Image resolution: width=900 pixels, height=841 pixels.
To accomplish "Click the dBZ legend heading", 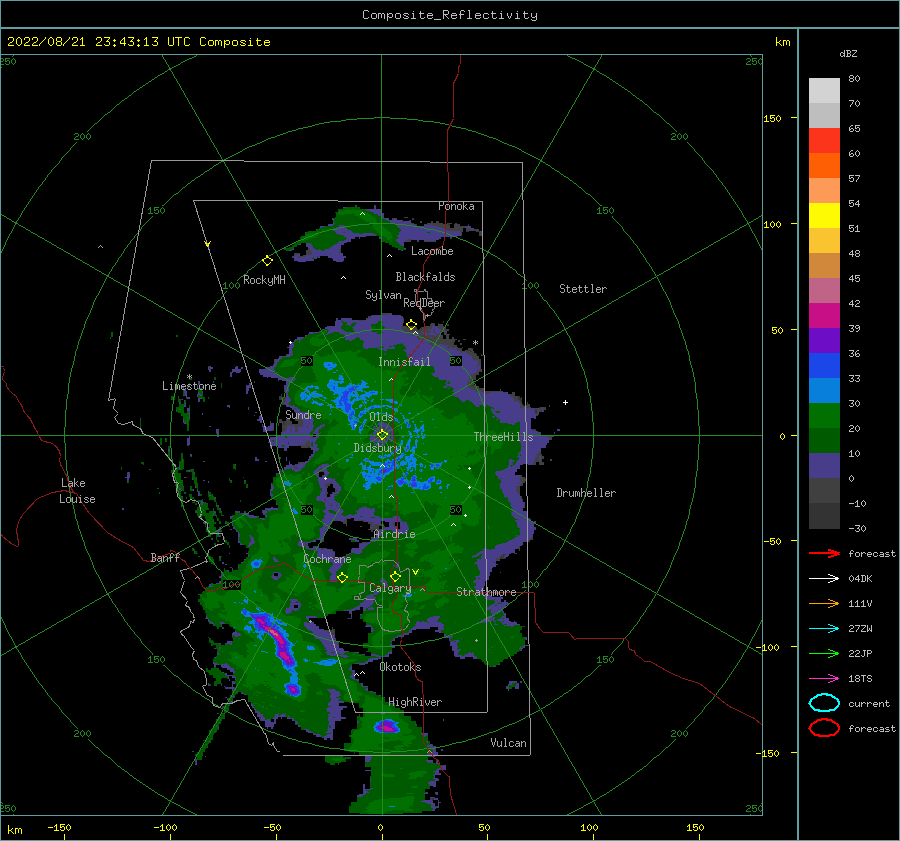I will [x=848, y=53].
